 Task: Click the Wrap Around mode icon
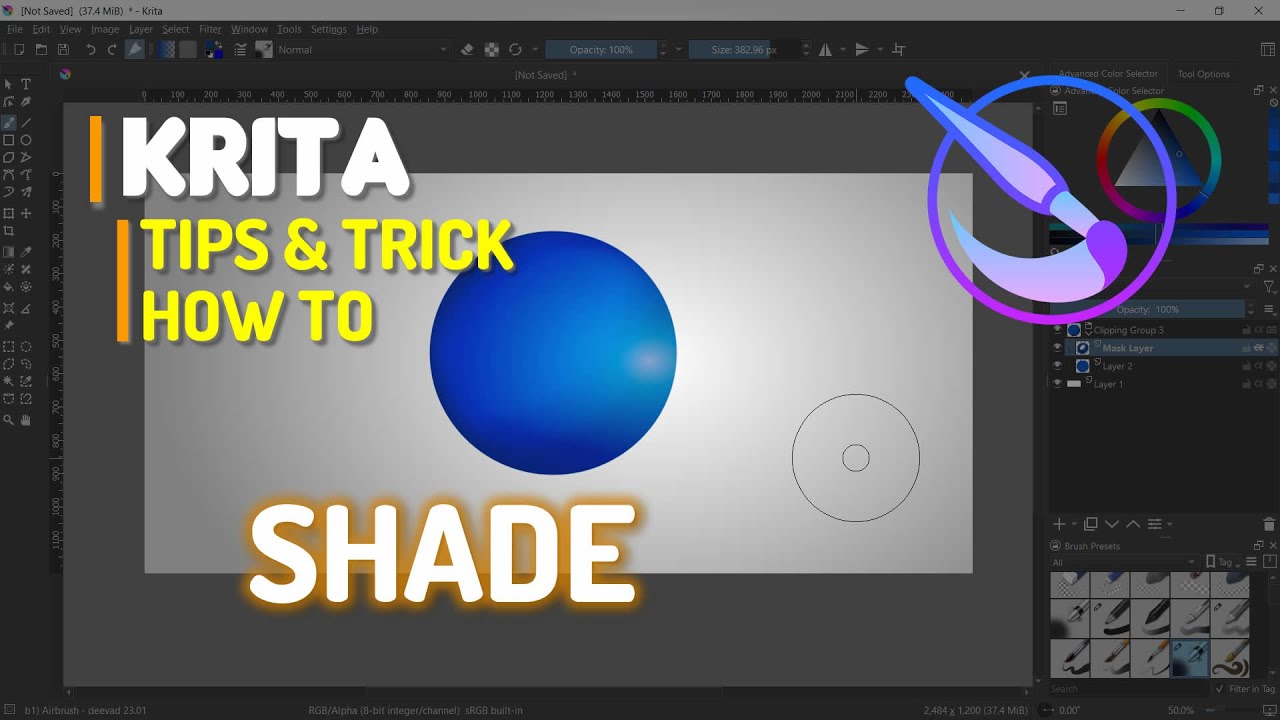898,49
